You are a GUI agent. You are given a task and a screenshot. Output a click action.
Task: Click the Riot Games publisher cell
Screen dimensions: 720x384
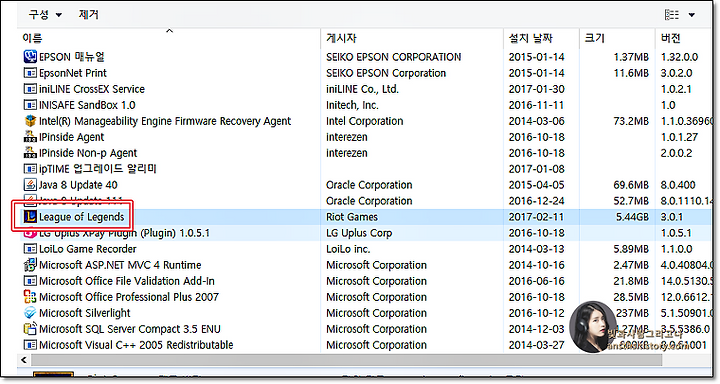tap(352, 217)
